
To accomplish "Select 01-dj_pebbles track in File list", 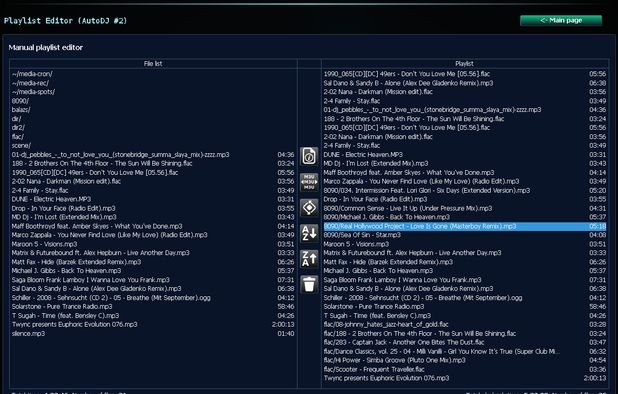I will point(153,155).
